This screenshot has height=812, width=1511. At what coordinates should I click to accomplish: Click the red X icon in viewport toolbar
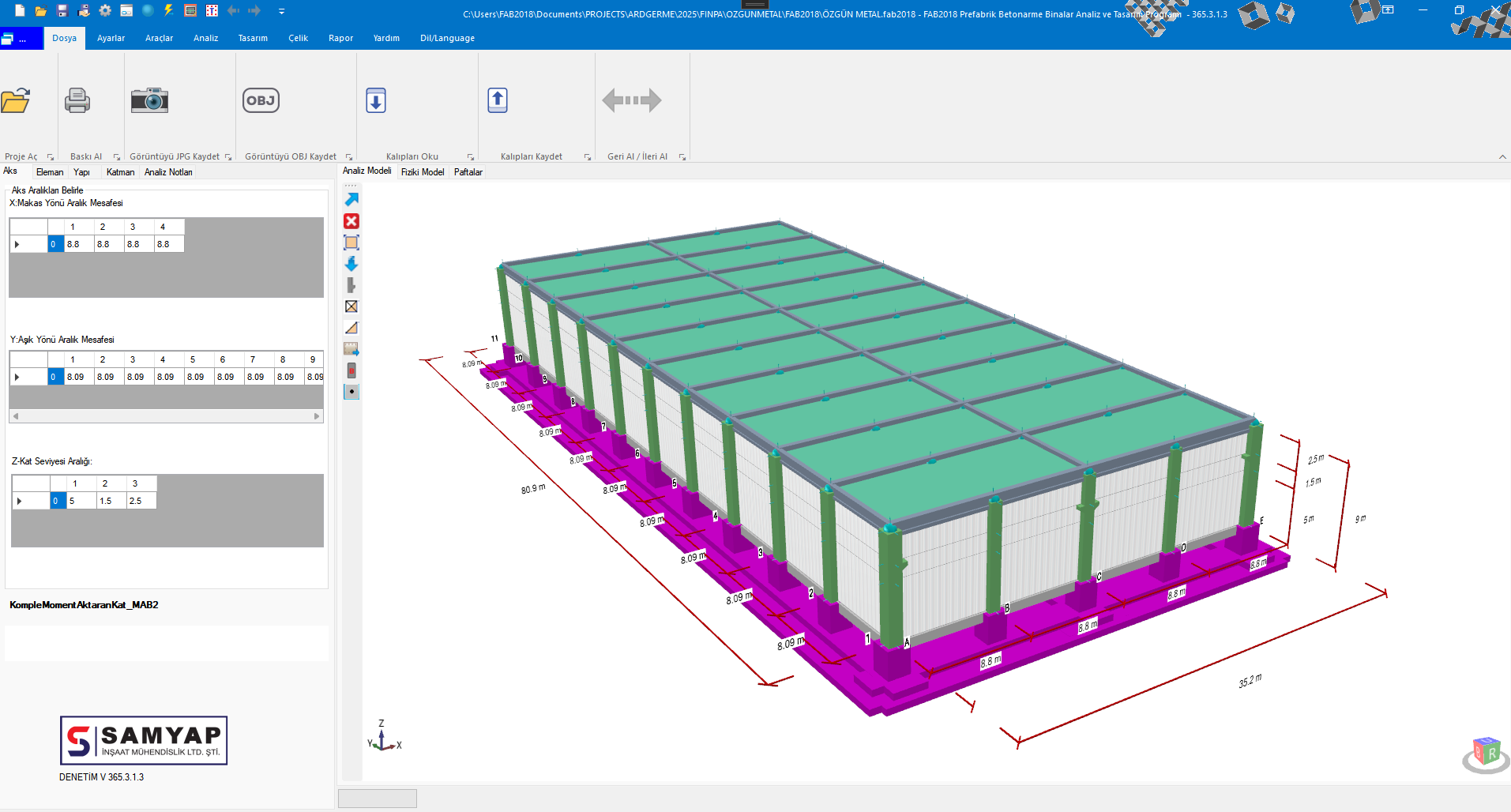(x=351, y=221)
